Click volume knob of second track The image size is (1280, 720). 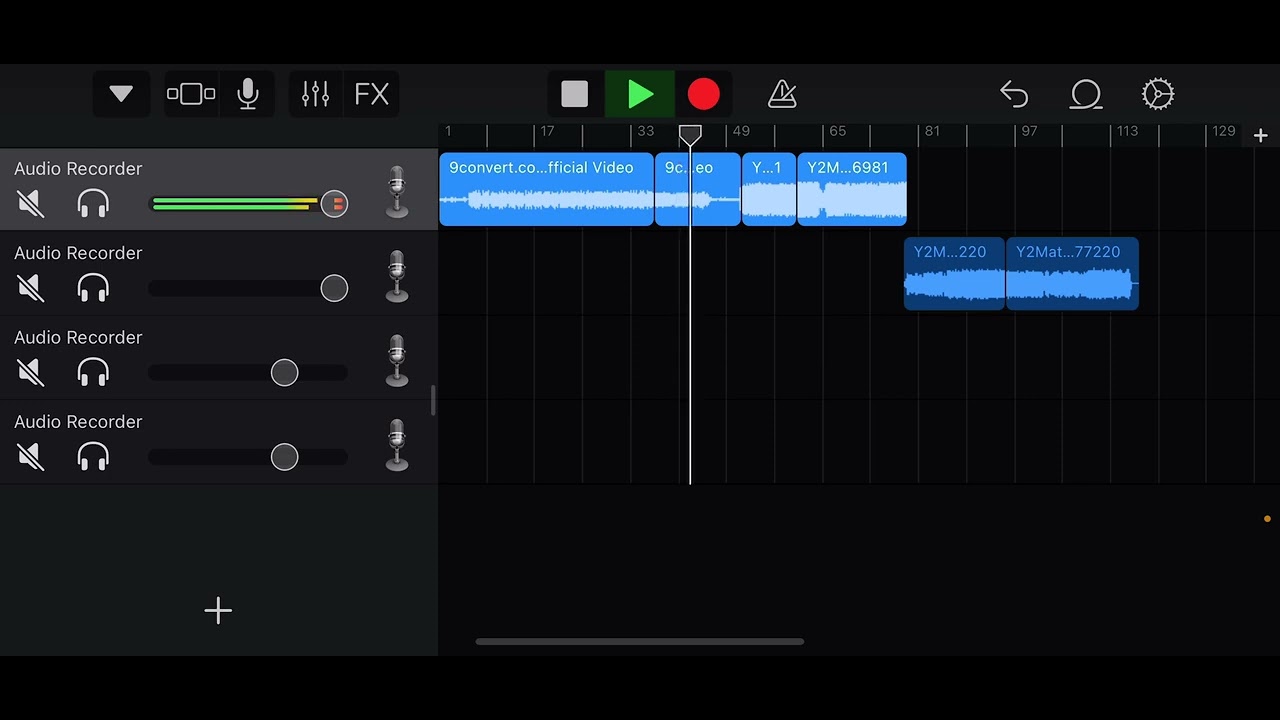(334, 288)
